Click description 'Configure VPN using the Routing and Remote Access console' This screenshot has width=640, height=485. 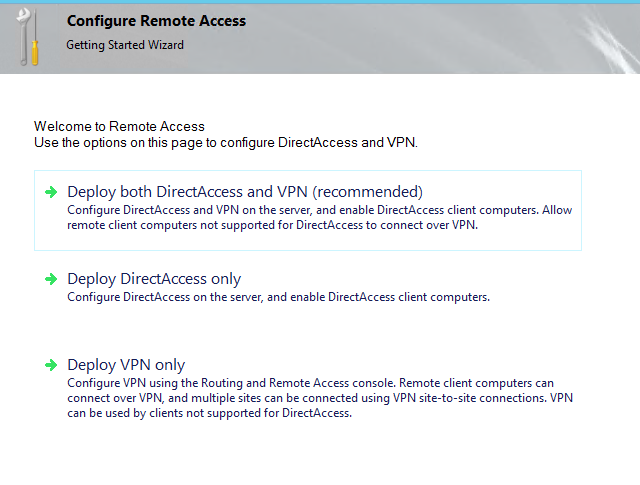[x=320, y=398]
